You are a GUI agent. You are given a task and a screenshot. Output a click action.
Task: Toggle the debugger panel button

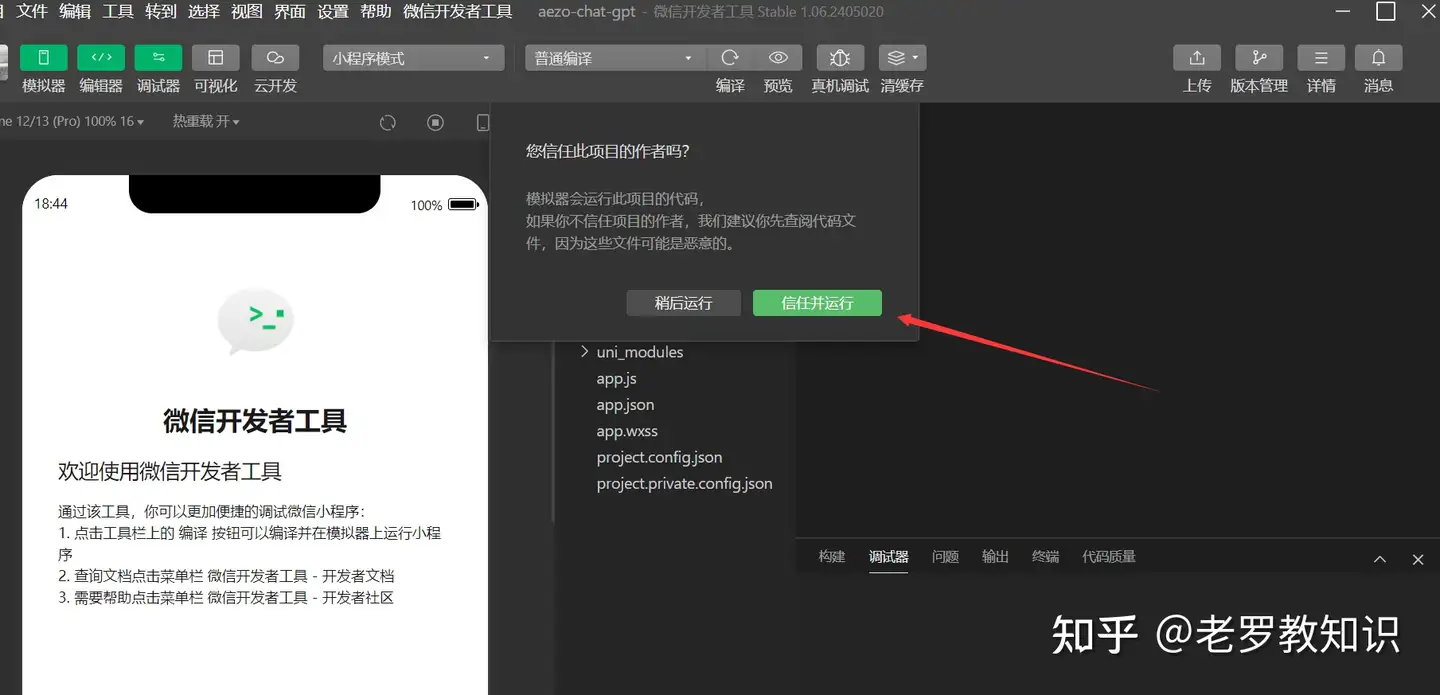(x=158, y=58)
